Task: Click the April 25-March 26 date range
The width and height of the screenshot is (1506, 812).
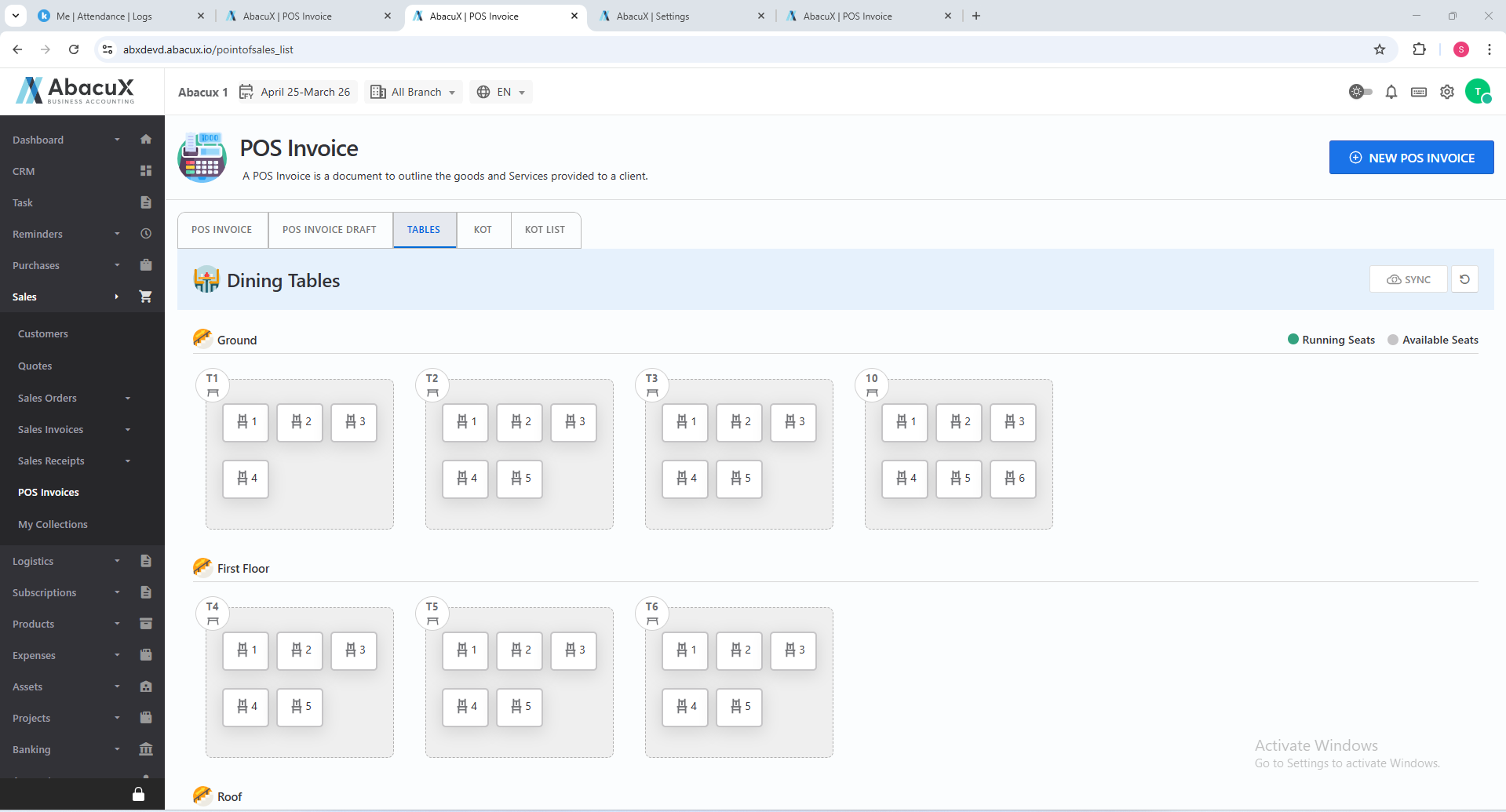Action: pos(297,93)
